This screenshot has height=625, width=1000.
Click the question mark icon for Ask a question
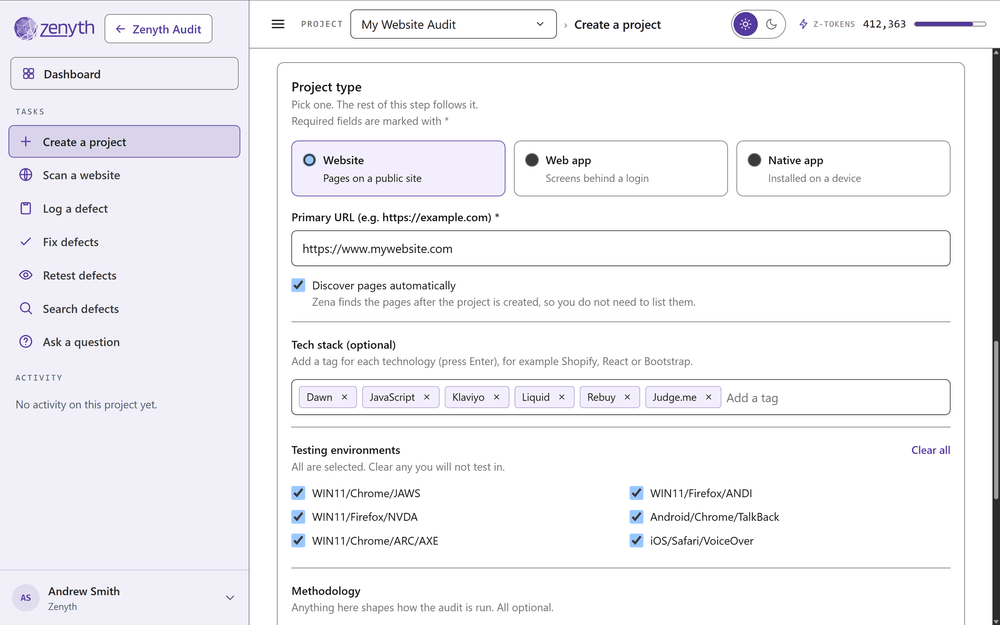point(26,342)
